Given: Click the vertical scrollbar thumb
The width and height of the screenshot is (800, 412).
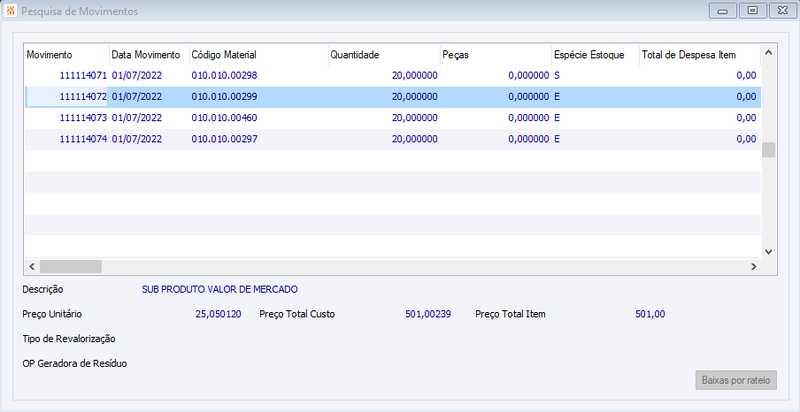Looking at the screenshot, I should tap(769, 150).
